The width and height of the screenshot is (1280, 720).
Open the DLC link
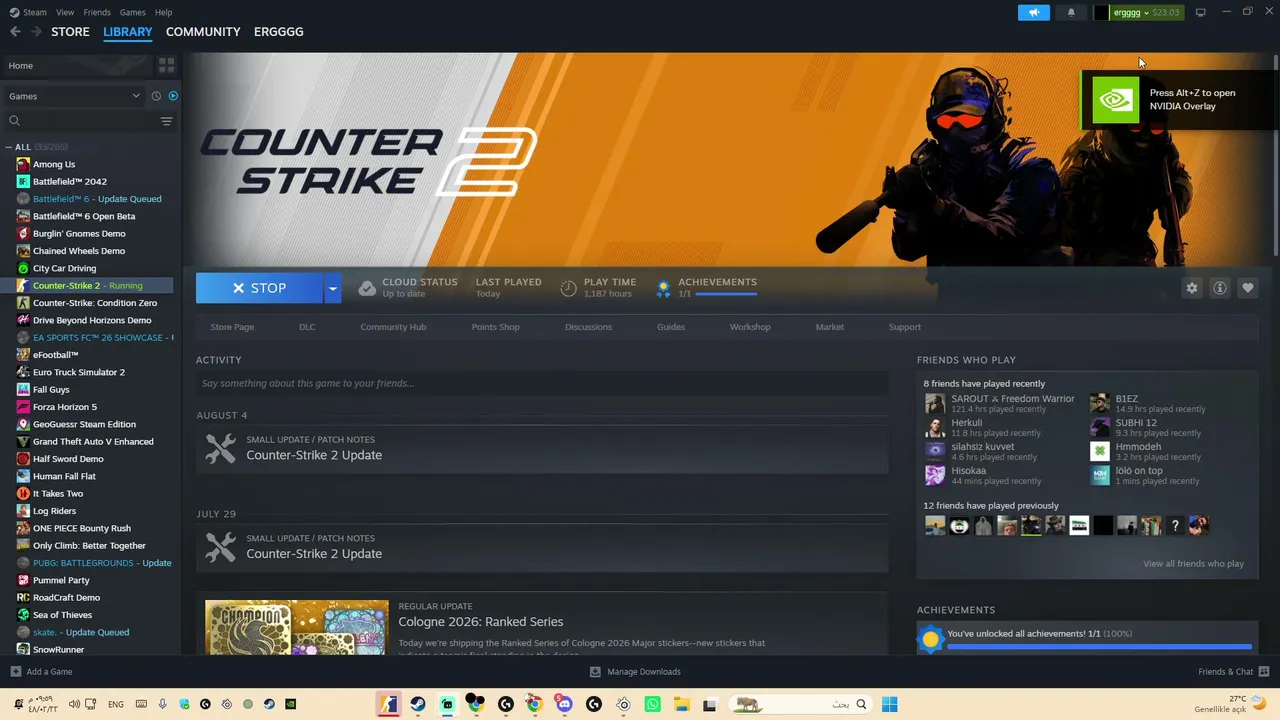307,327
